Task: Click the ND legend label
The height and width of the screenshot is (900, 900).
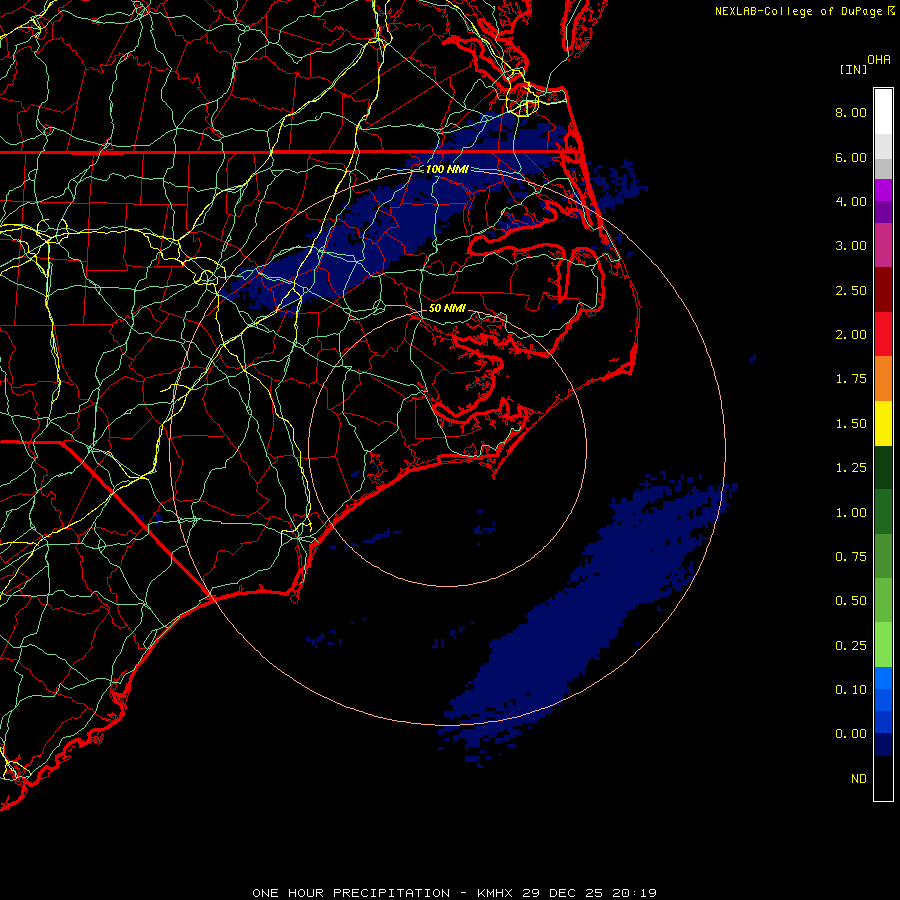Action: [x=859, y=779]
